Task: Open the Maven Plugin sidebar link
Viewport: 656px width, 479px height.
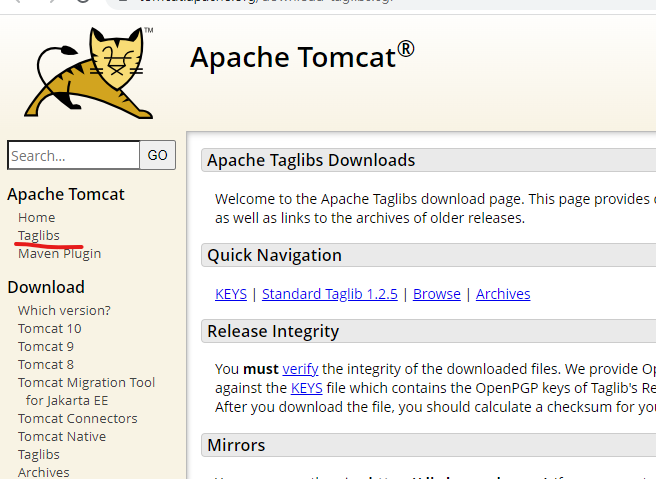Action: tap(59, 254)
